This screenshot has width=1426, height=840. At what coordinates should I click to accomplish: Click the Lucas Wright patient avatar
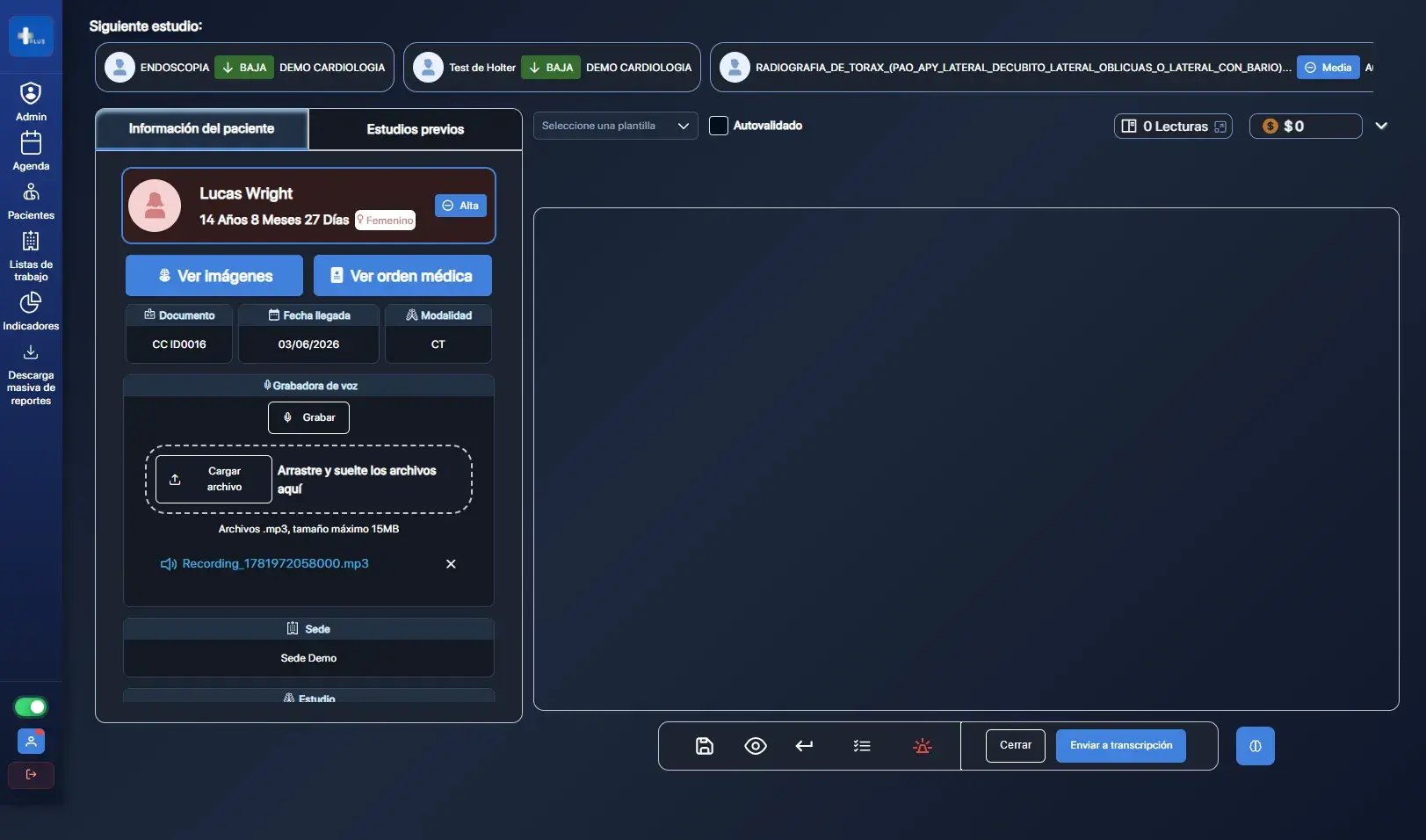[155, 206]
